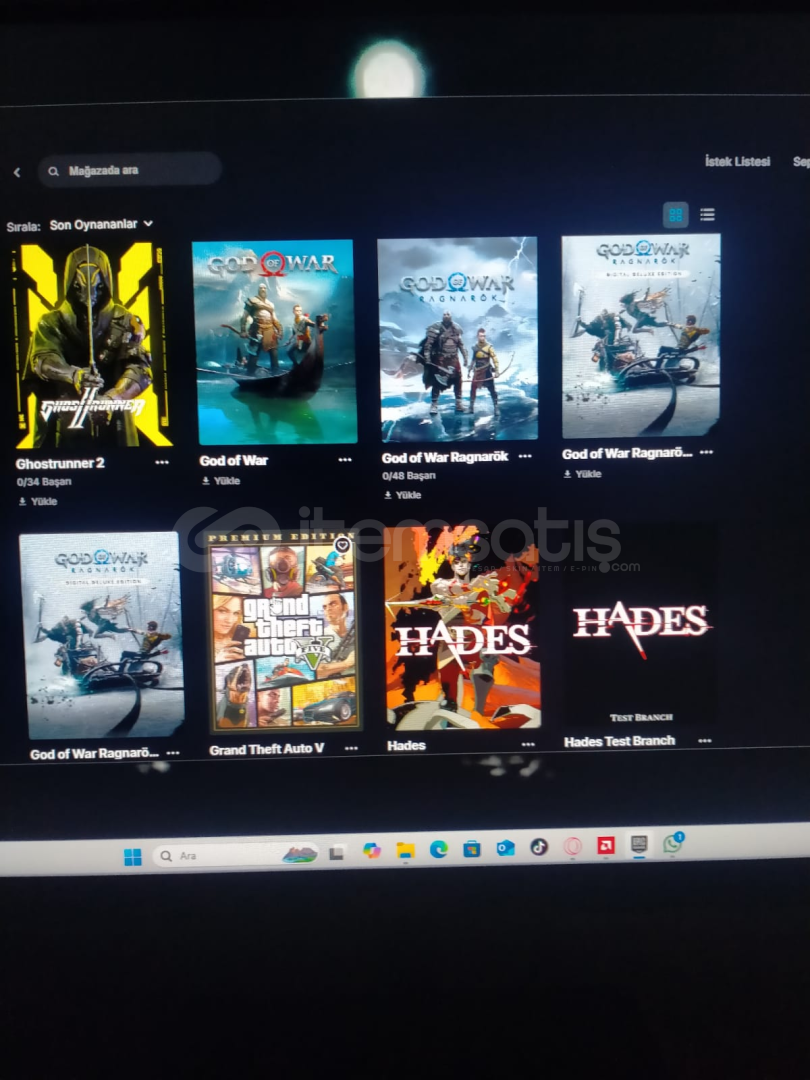
Task: Switch library to list view
Action: click(707, 215)
